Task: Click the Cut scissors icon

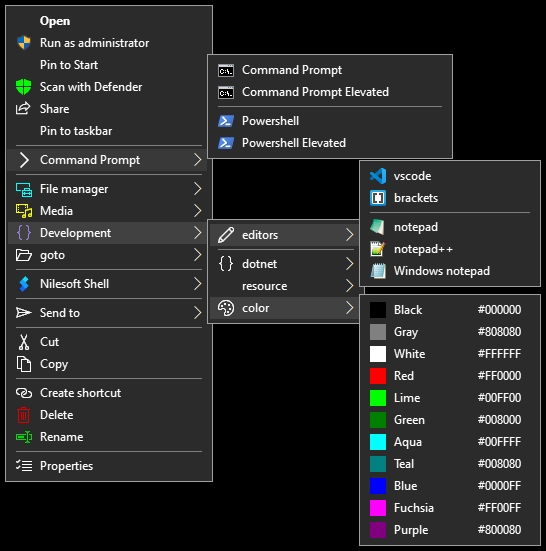Action: (24, 342)
